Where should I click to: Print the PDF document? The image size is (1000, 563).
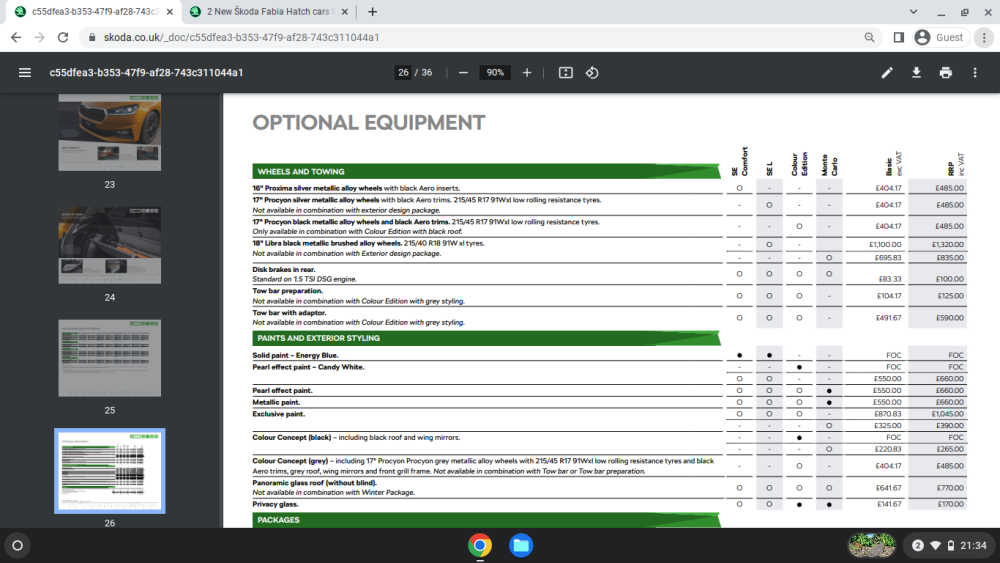click(945, 73)
